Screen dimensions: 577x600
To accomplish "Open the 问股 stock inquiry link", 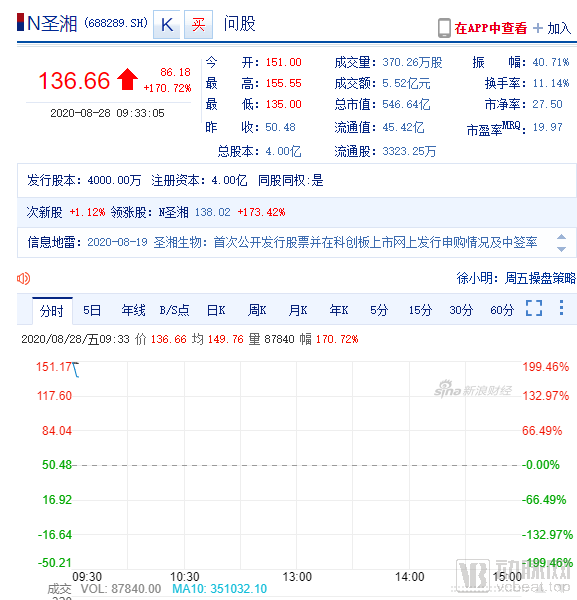I will click(240, 24).
